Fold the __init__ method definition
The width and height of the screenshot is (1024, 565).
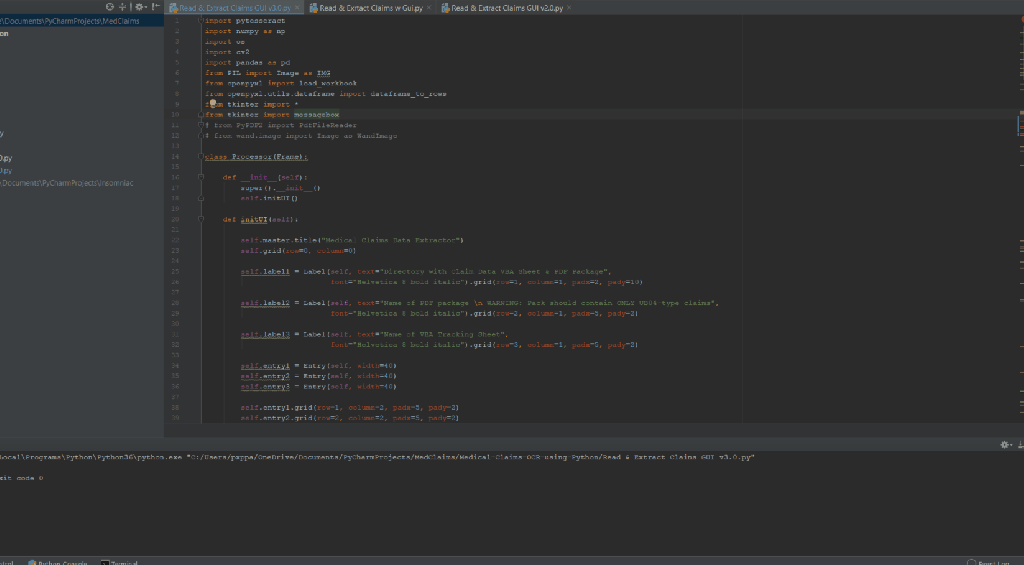click(x=201, y=177)
